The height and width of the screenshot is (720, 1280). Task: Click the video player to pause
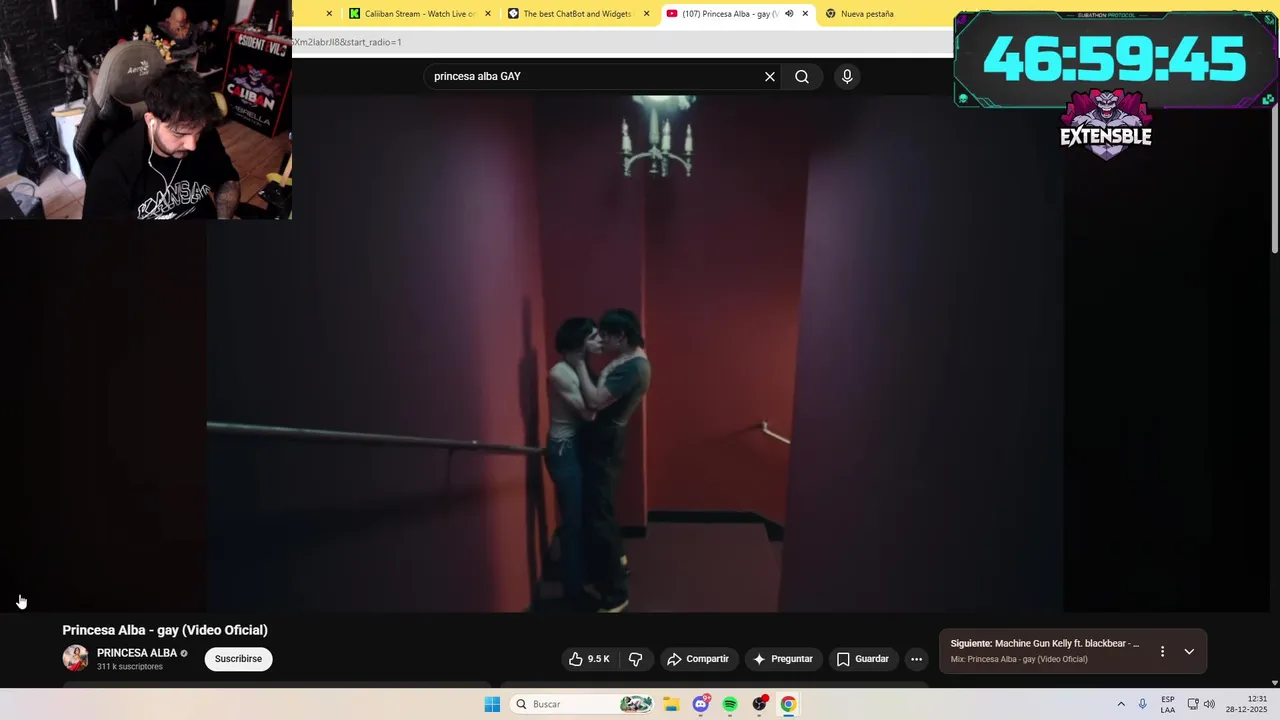[x=634, y=353]
